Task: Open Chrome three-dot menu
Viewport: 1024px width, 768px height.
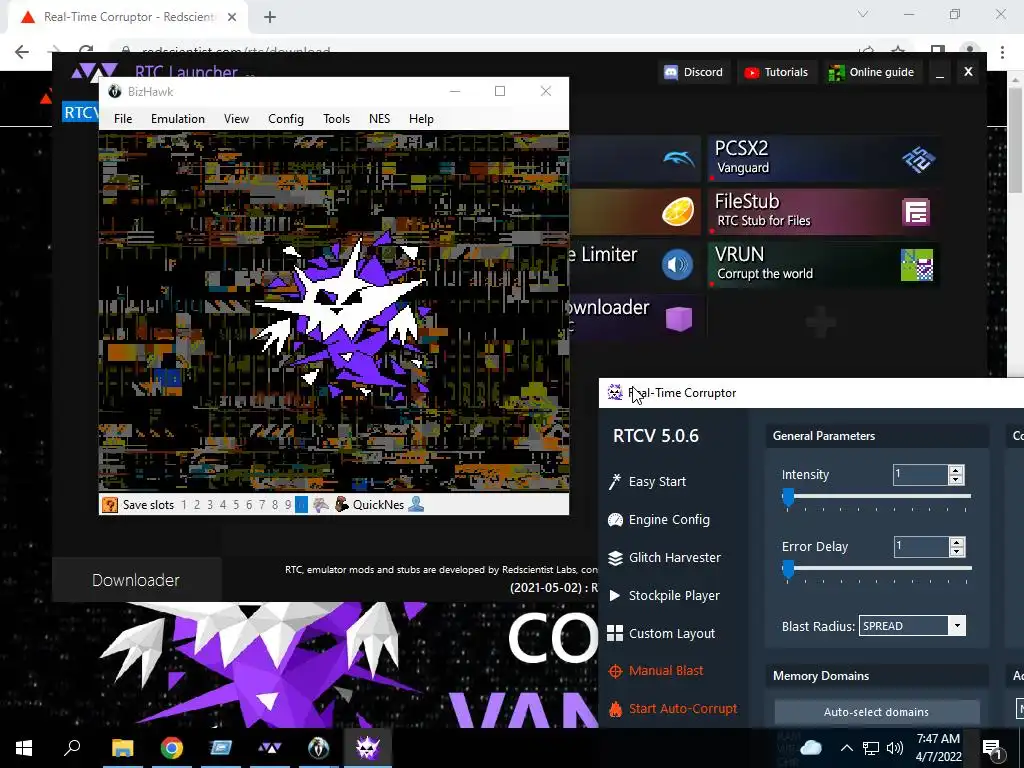Action: point(1002,52)
